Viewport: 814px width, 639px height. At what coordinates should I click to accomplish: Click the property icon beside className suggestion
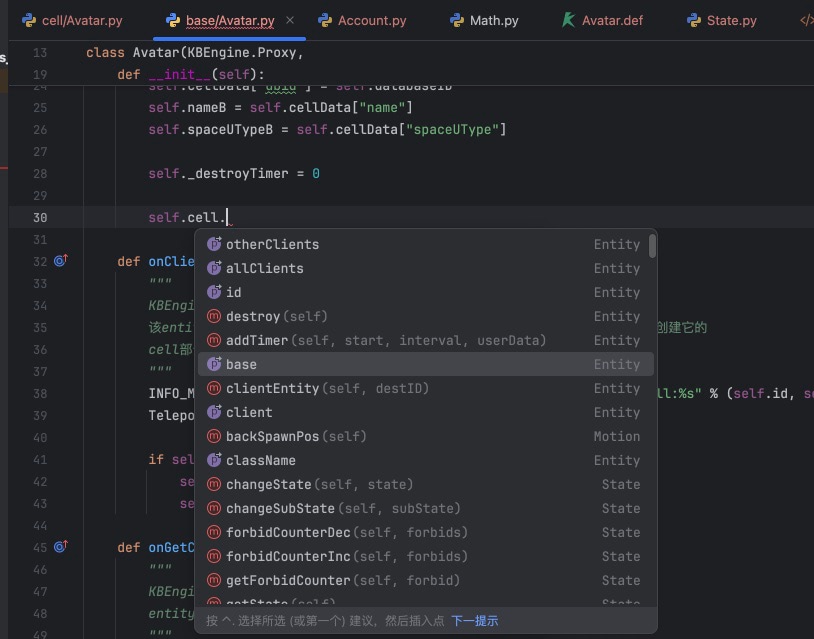point(213,460)
